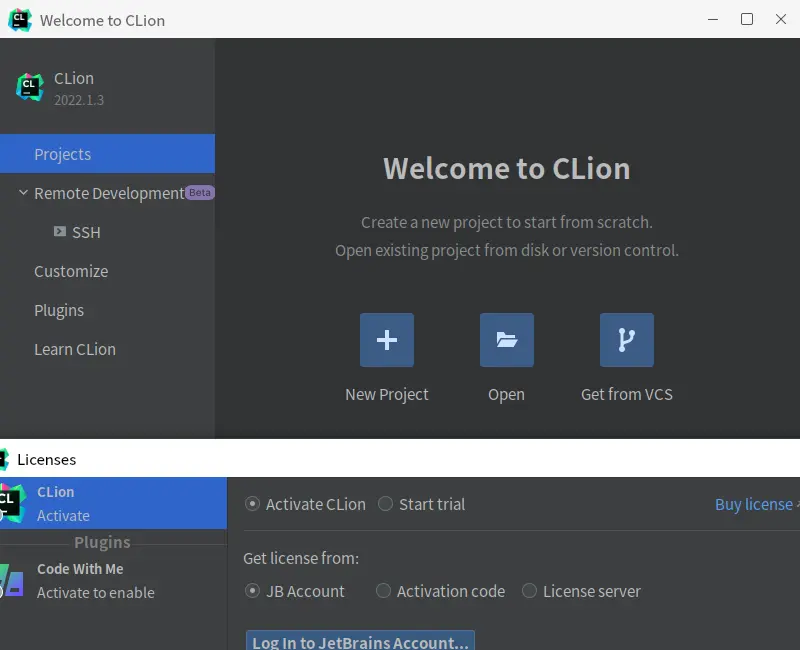The image size is (800, 650).
Task: Select Remote Development in sidebar
Action: 109,193
